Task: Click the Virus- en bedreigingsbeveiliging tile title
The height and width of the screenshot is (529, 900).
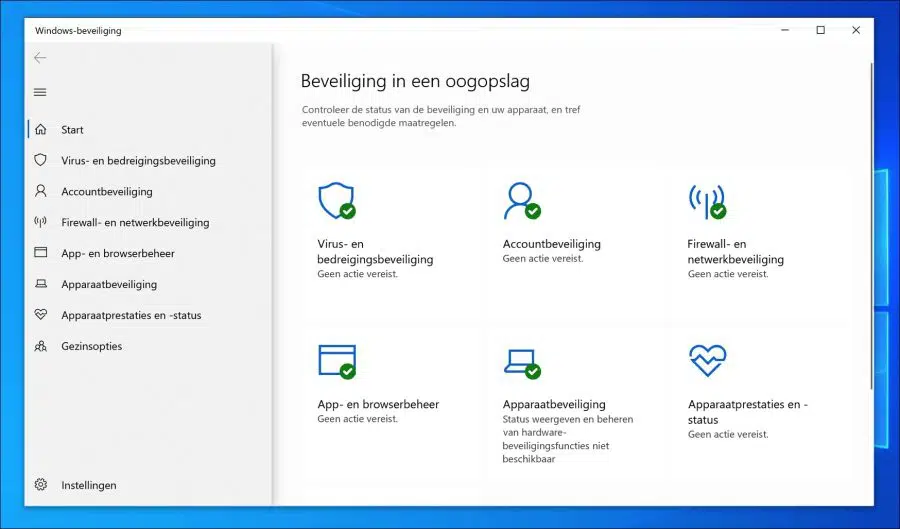Action: point(375,251)
